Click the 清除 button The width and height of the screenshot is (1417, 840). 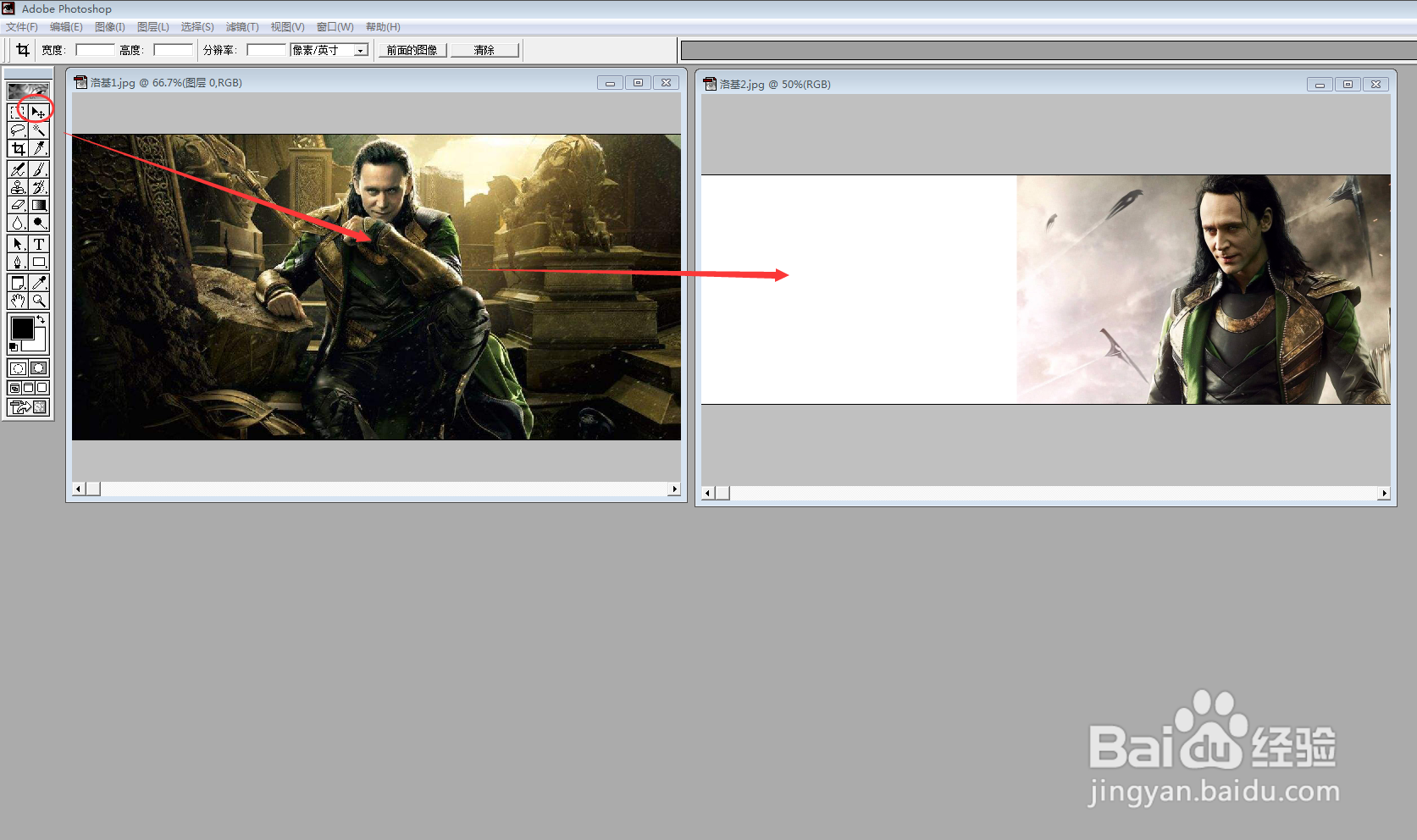pyautogui.click(x=484, y=50)
